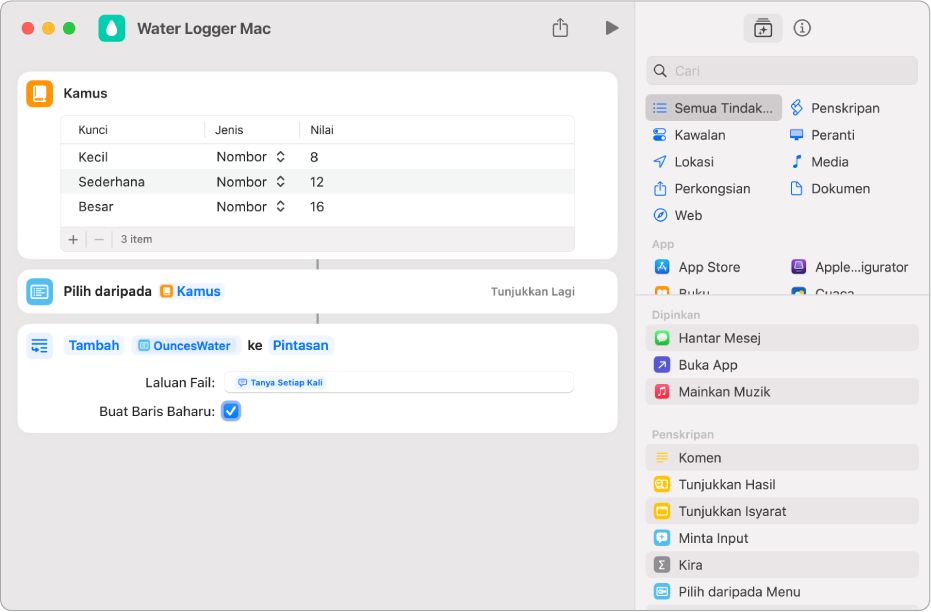Viewport: 931px width, 612px height.
Task: Open App Store actions
Action: click(x=697, y=267)
